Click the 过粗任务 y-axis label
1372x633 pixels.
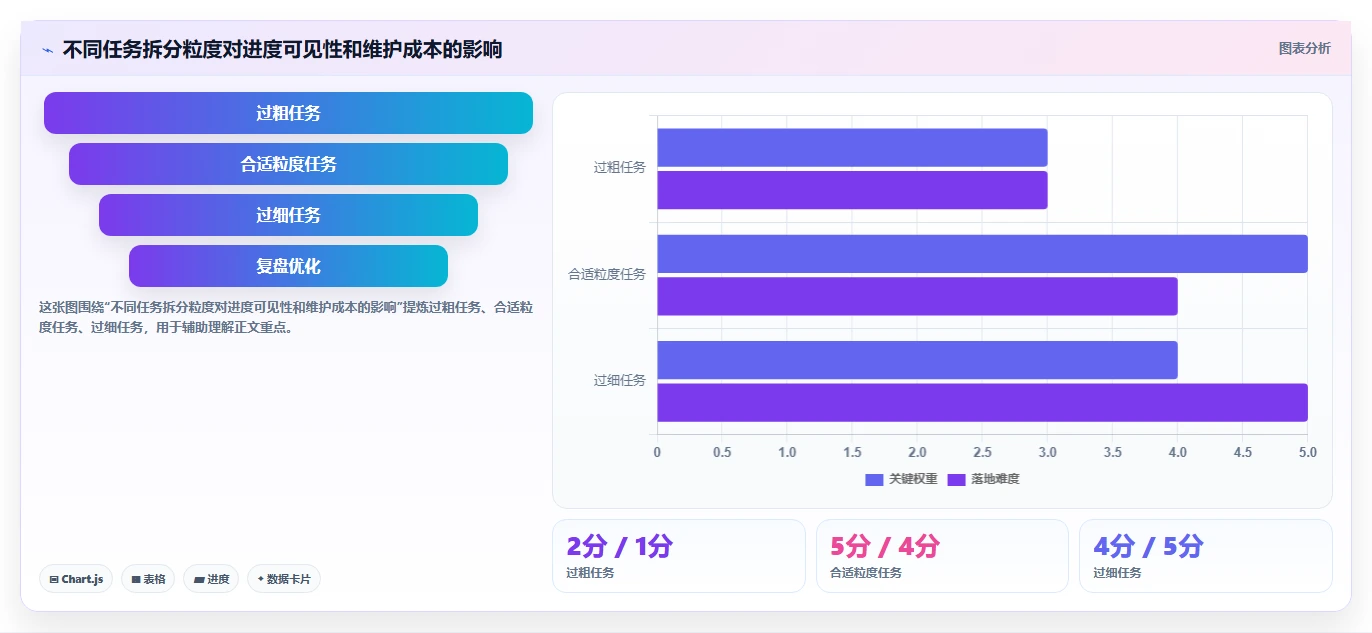[620, 168]
